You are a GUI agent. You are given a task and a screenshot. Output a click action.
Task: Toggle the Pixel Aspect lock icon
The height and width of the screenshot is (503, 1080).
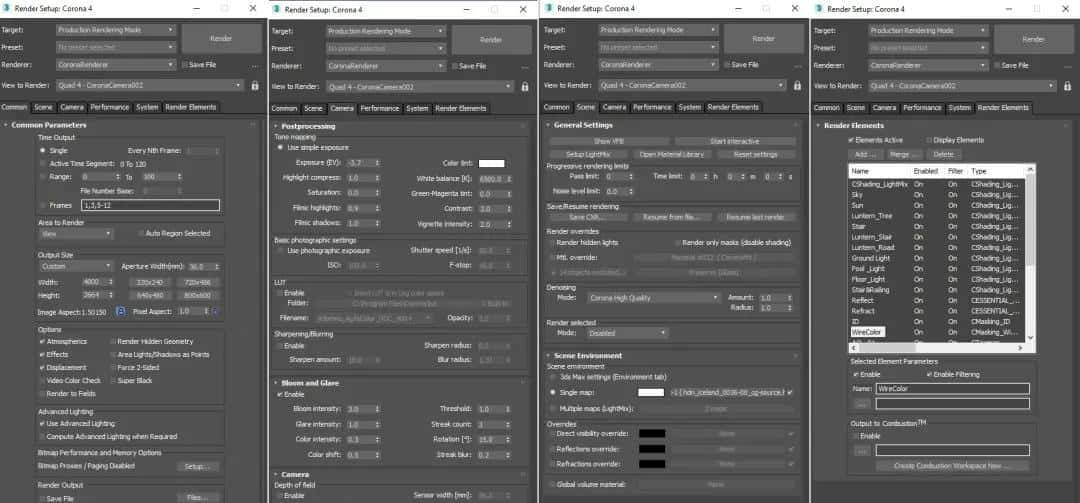(x=214, y=311)
